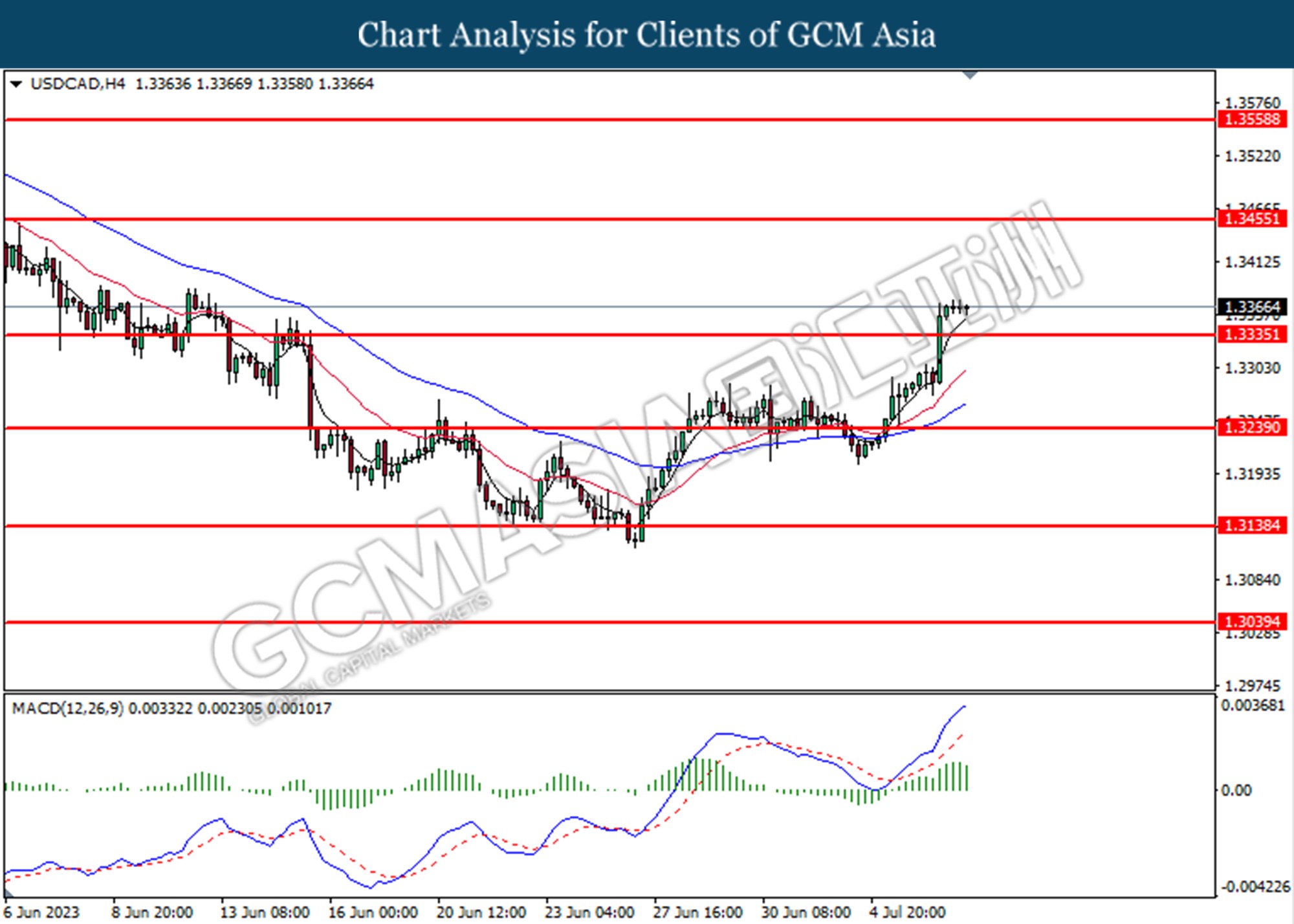Click the 30 Jun 08:00 time label
Screen dimensions: 1294x924
pyautogui.click(x=806, y=912)
